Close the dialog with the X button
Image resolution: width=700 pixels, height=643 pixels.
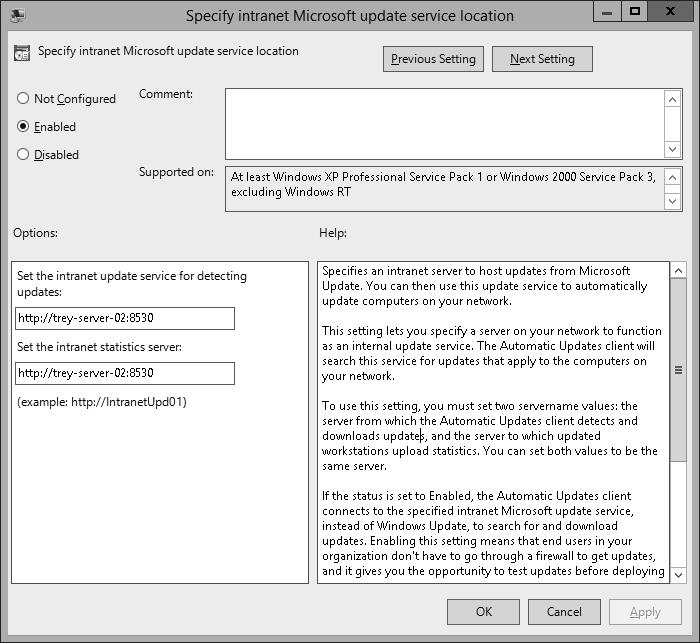[x=670, y=12]
